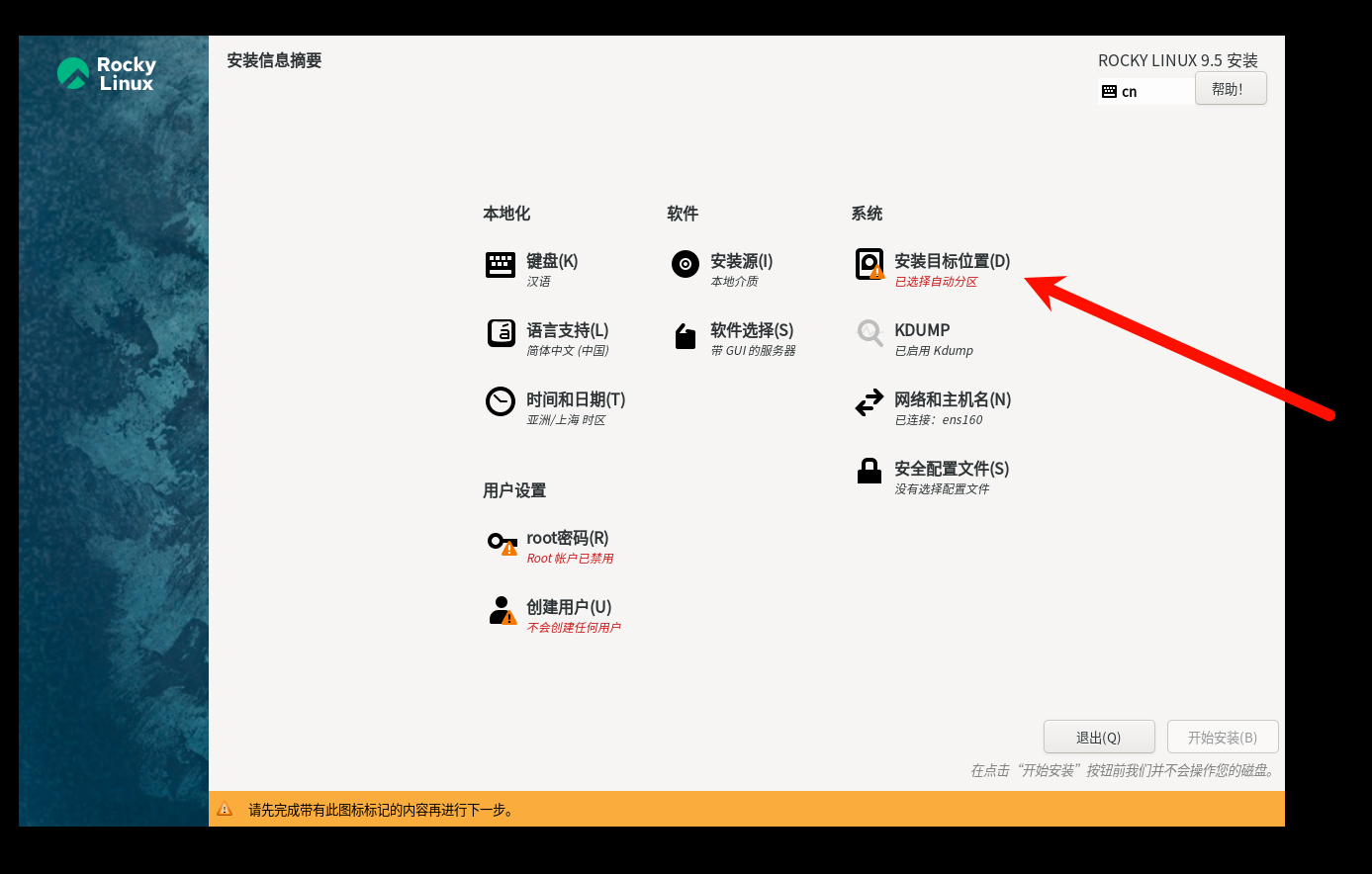Click the ROCKY LINUX 9.5 安装 title text
The width and height of the screenshot is (1372, 874).
tap(1178, 60)
